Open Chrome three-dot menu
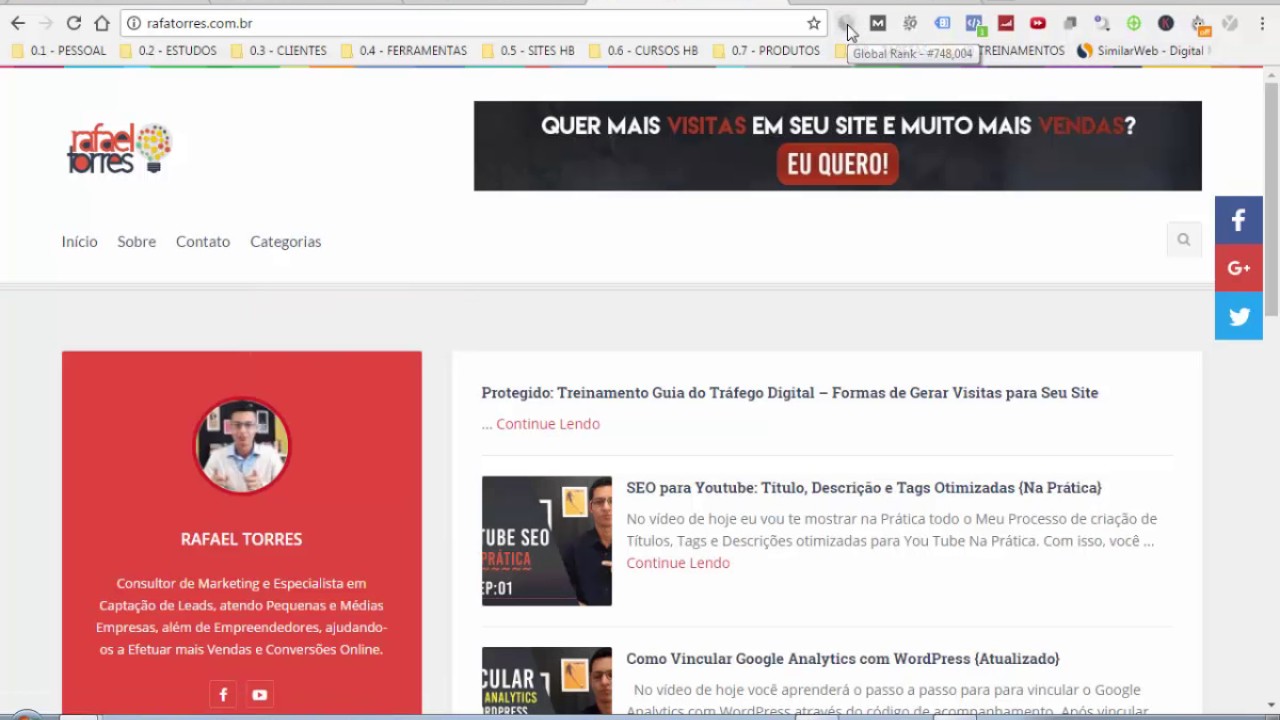Screen dimensions: 1280x720 click(x=1262, y=23)
